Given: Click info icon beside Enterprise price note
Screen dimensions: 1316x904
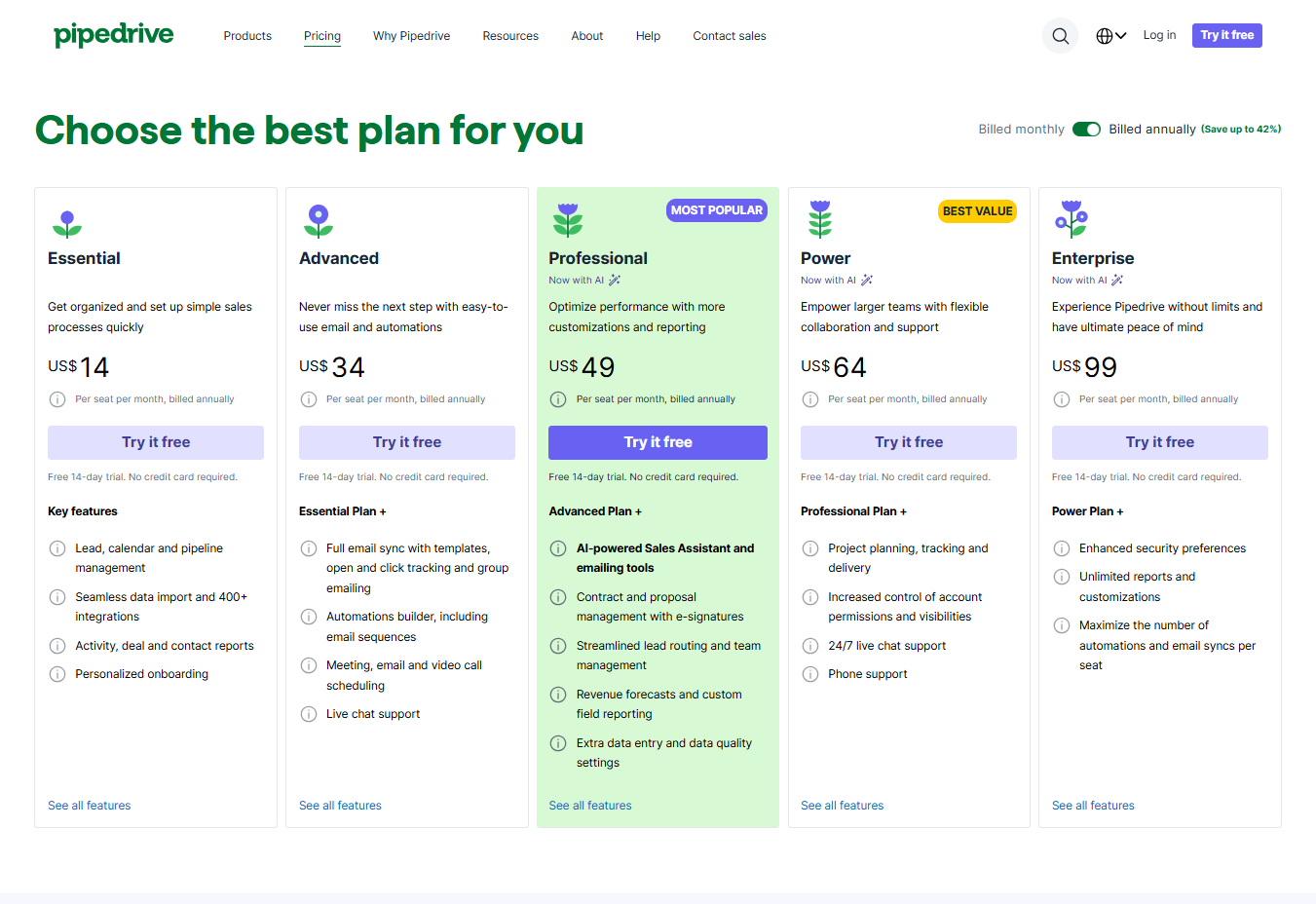Looking at the screenshot, I should (1062, 399).
